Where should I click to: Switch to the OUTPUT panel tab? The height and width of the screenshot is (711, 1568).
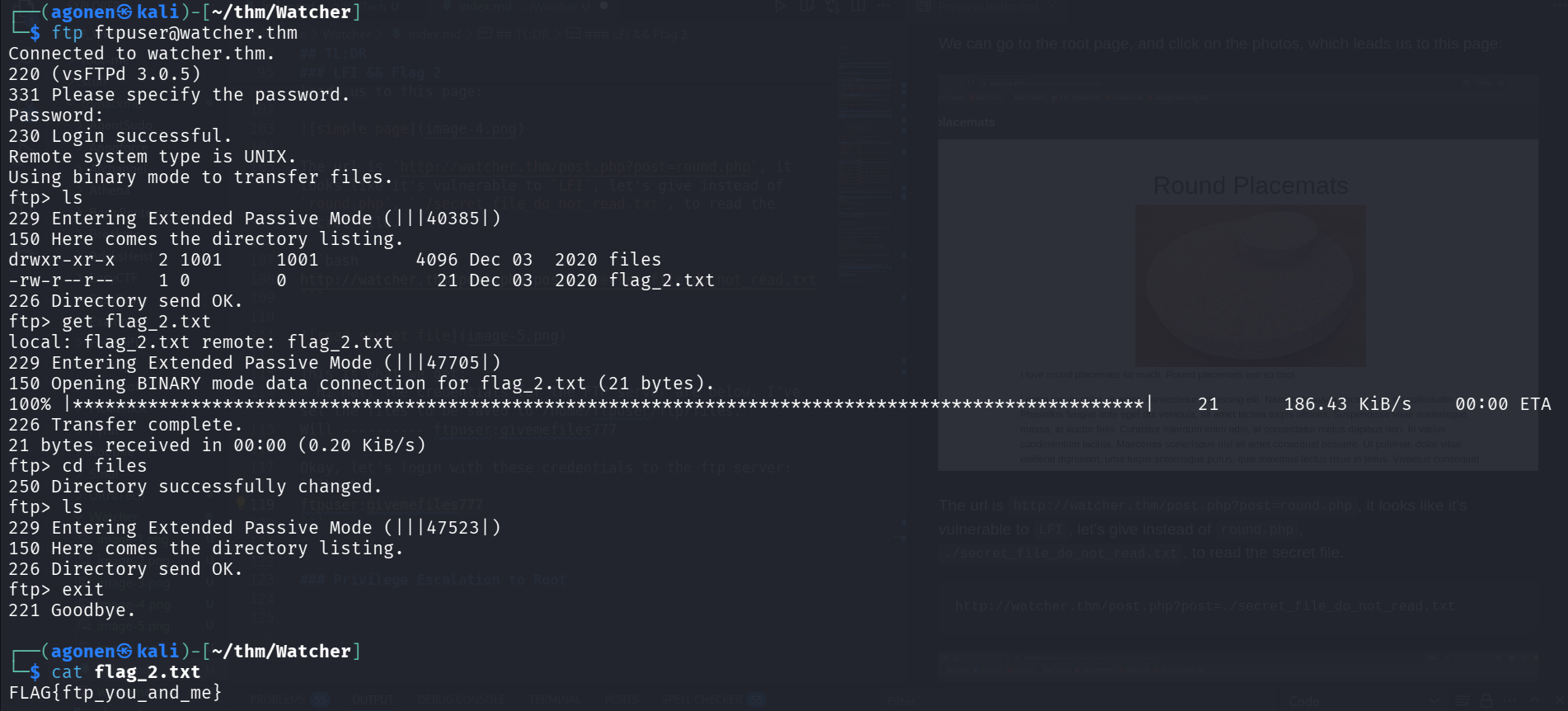(373, 699)
